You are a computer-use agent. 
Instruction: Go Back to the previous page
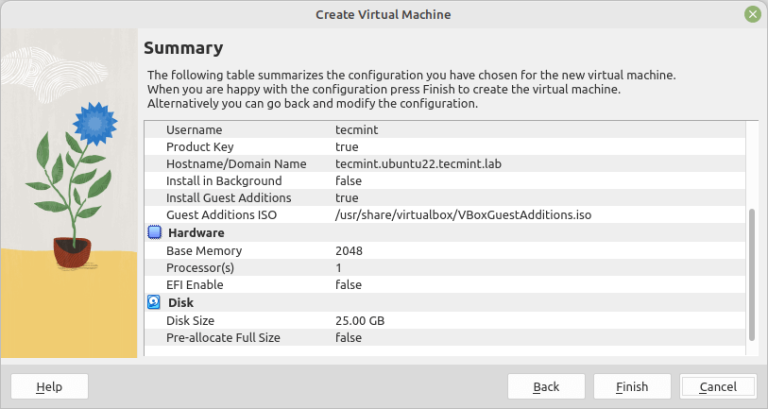tap(546, 386)
